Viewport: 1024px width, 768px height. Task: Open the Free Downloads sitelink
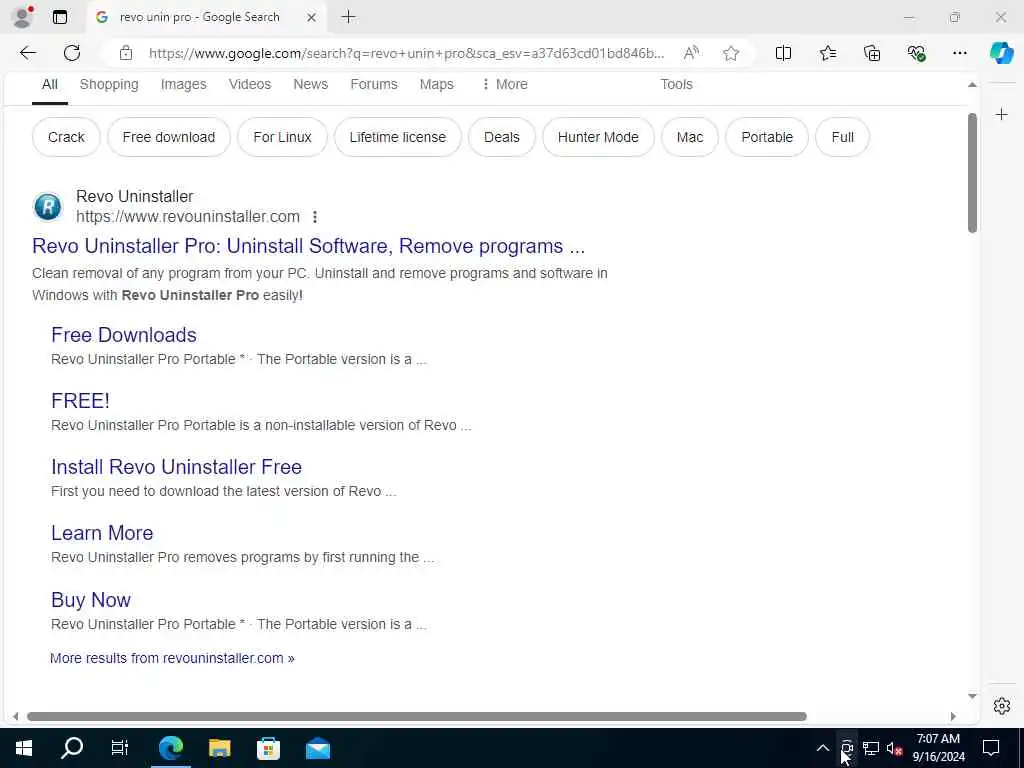pyautogui.click(x=123, y=335)
